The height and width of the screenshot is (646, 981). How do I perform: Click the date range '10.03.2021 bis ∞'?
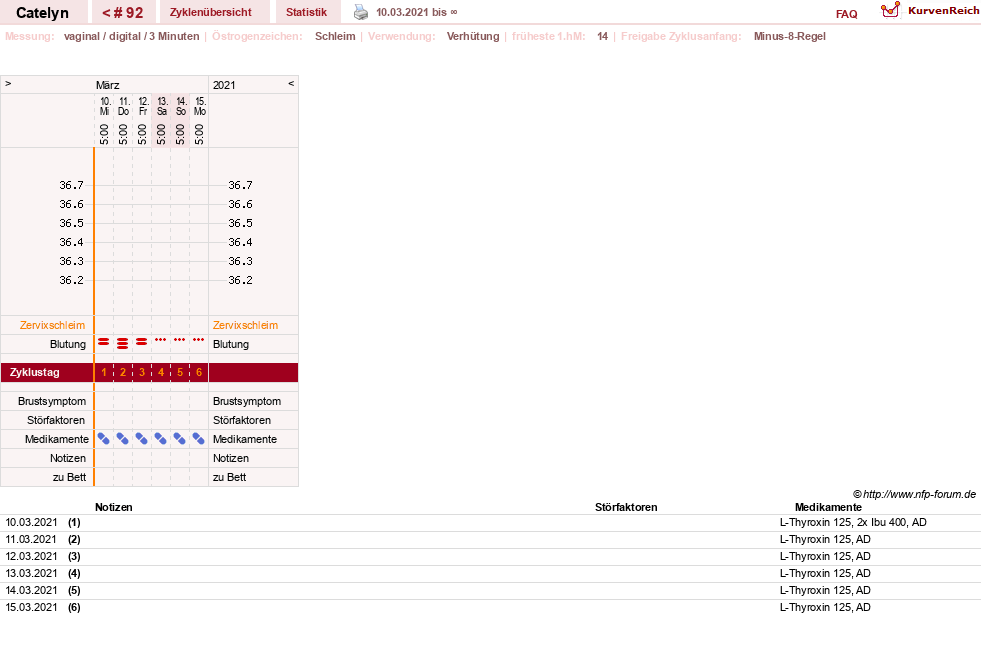(x=417, y=13)
